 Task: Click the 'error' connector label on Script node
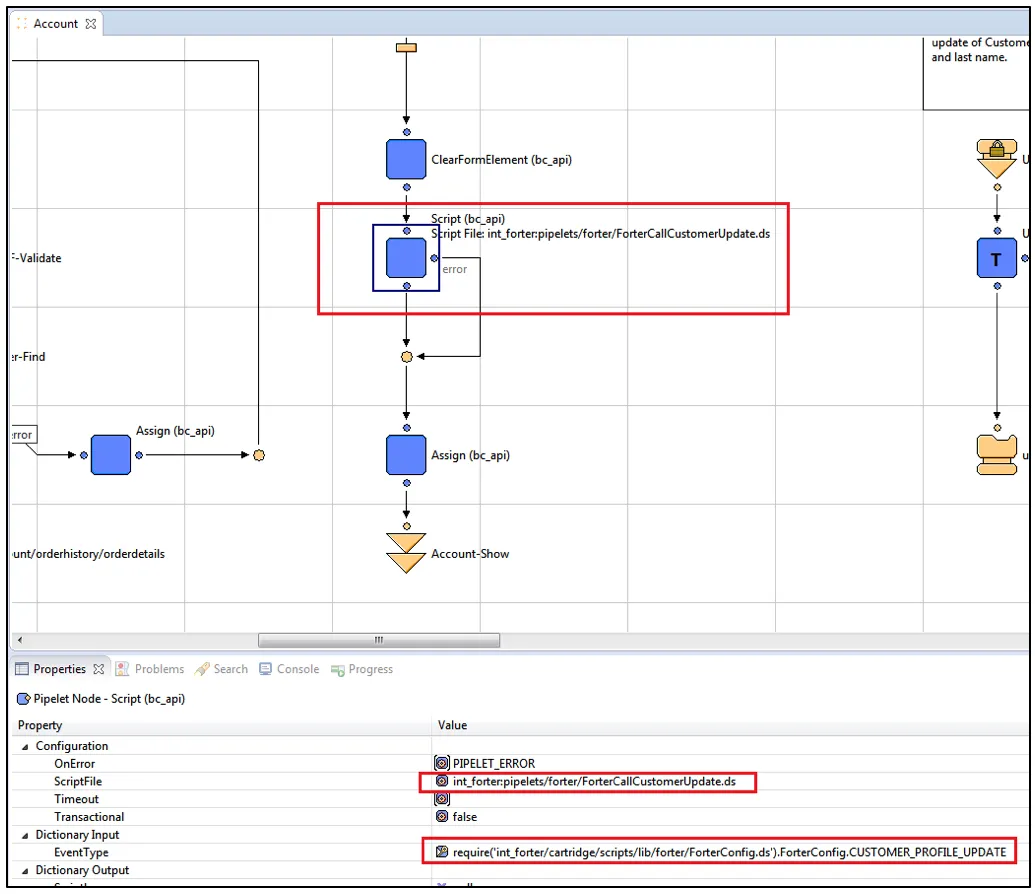tap(455, 269)
